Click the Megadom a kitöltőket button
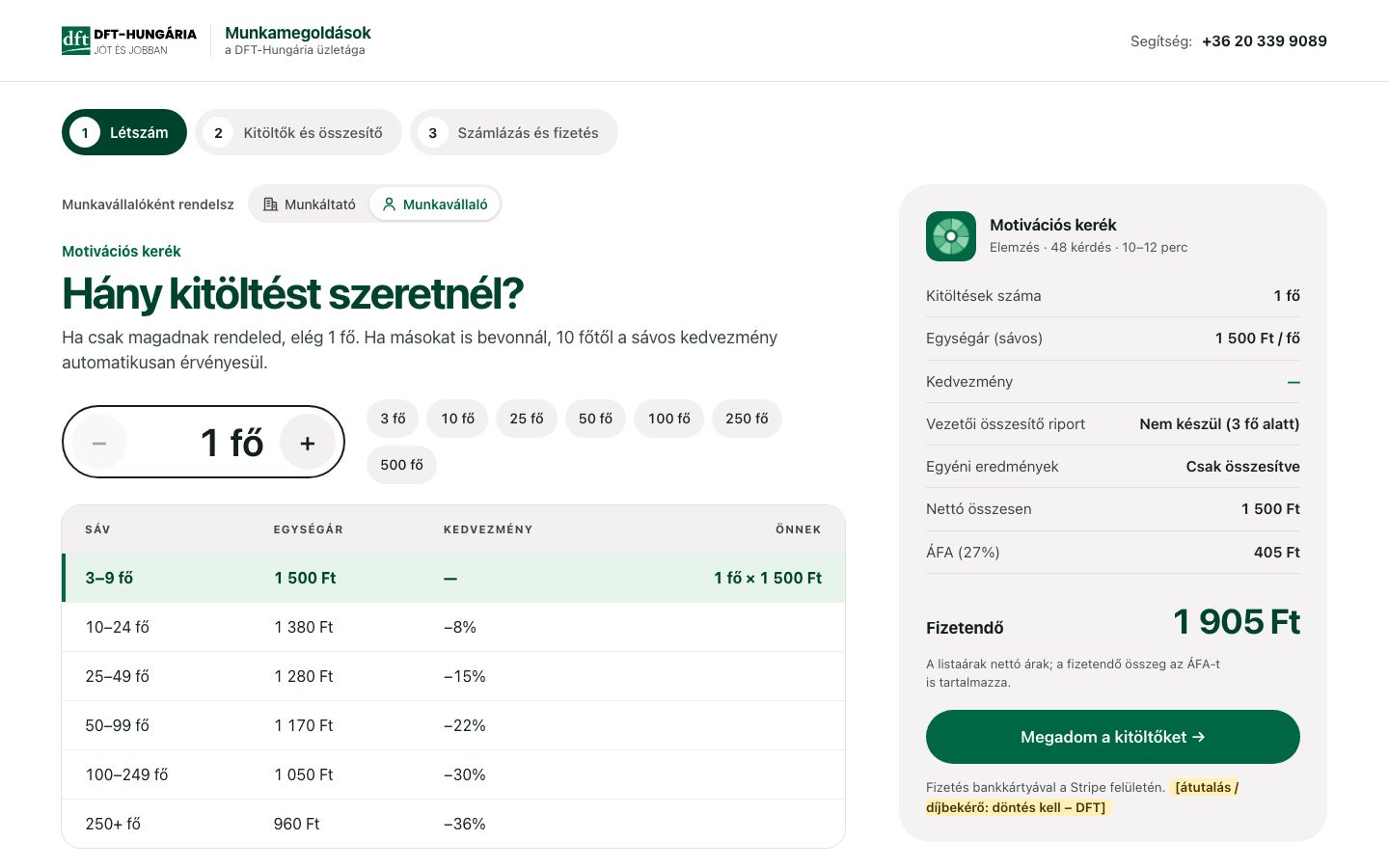Image resolution: width=1389 pixels, height=868 pixels. [x=1113, y=737]
